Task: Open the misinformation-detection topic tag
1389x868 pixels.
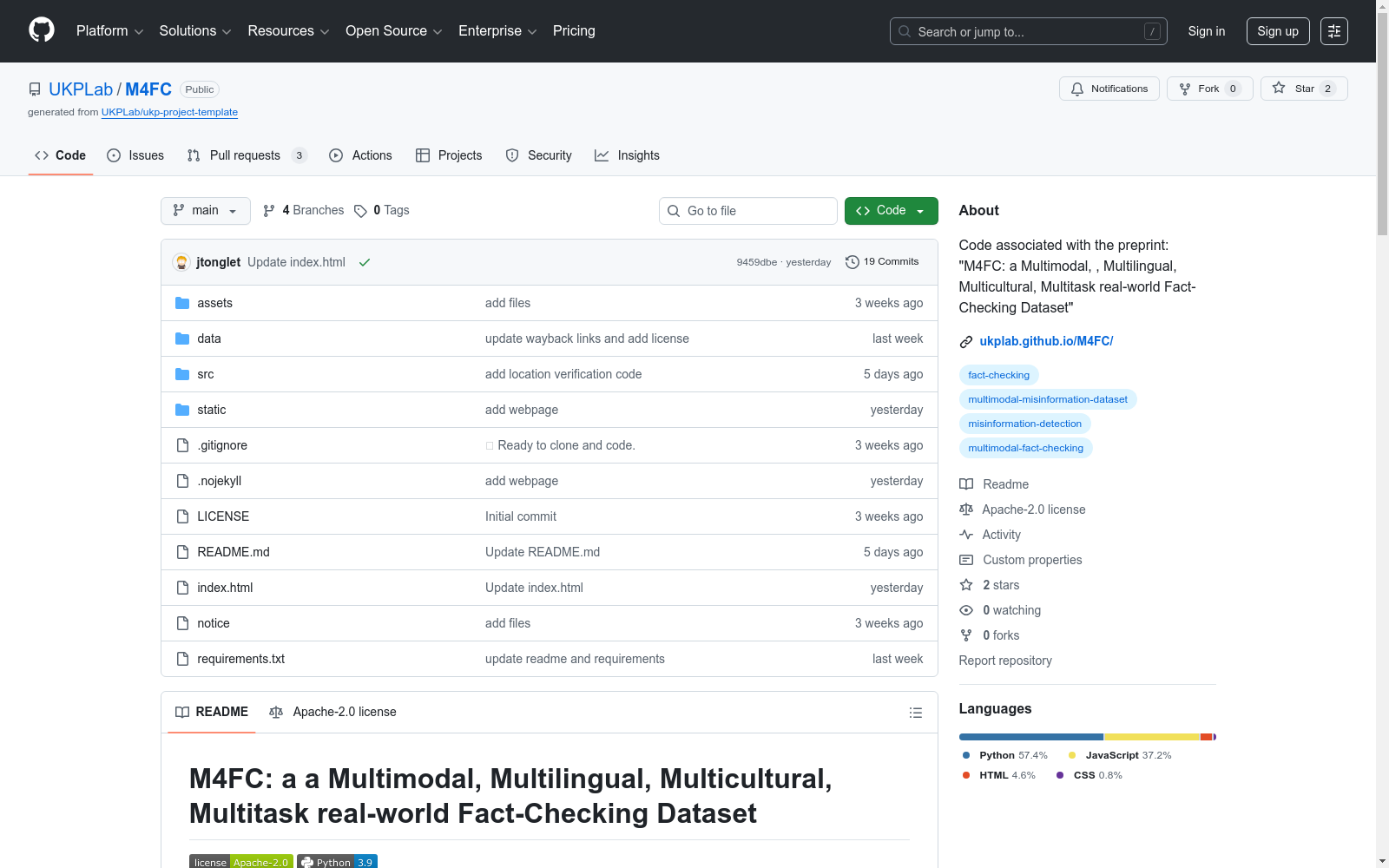Action: tap(1025, 424)
